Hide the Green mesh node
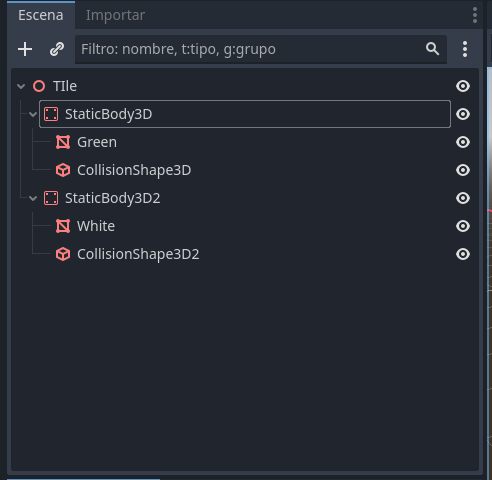The height and width of the screenshot is (480, 492). (x=463, y=142)
